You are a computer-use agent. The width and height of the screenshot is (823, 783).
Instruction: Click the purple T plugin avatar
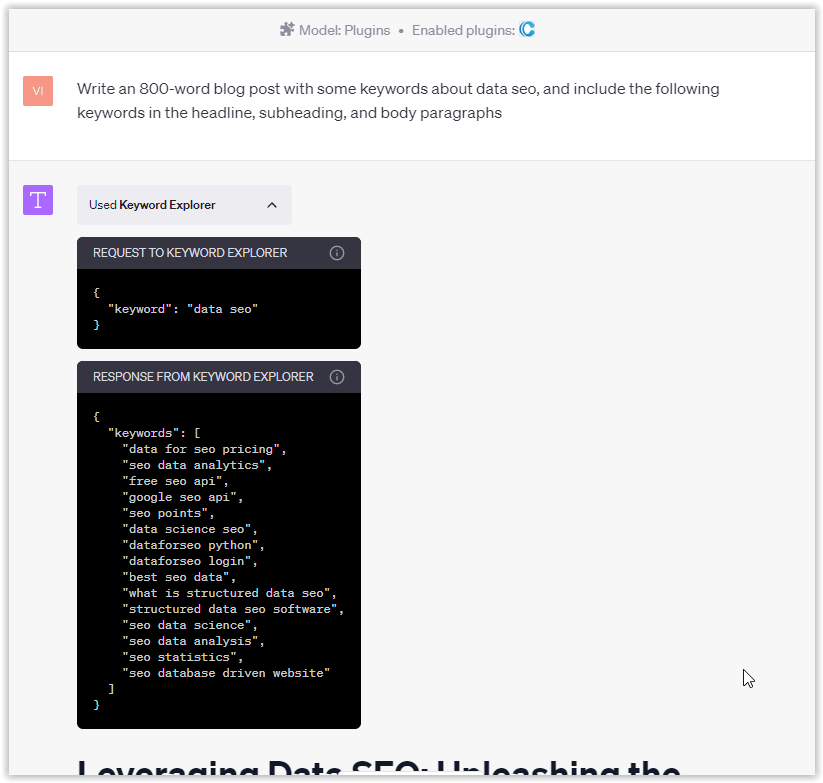37,200
